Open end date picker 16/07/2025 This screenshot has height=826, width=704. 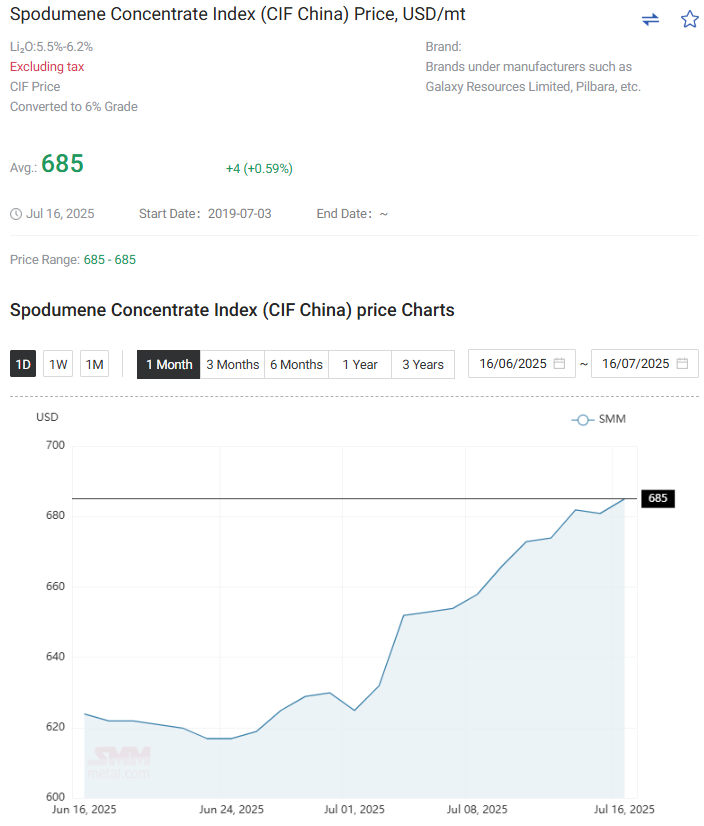point(645,363)
